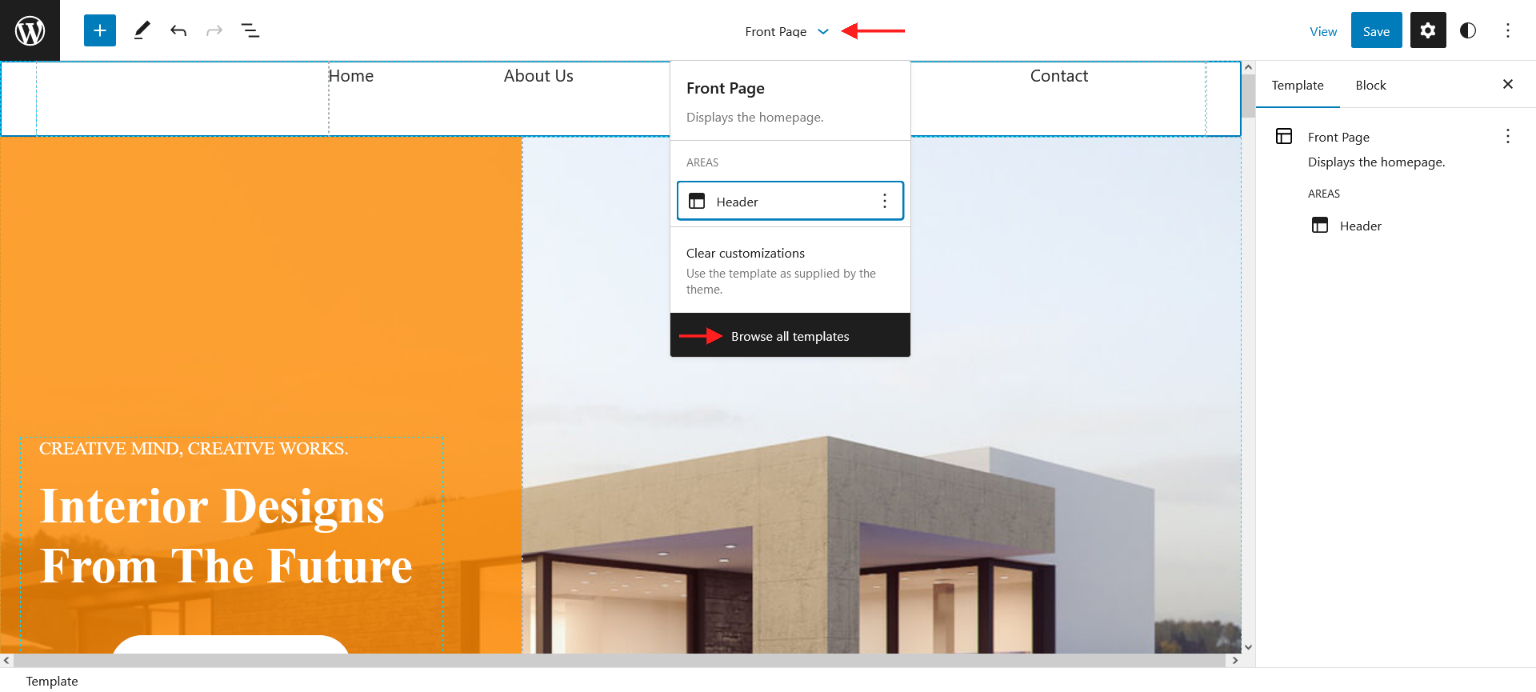Viewport: 1536px width, 692px height.
Task: Click Displays the homepage text in sidebar
Action: coord(1376,162)
